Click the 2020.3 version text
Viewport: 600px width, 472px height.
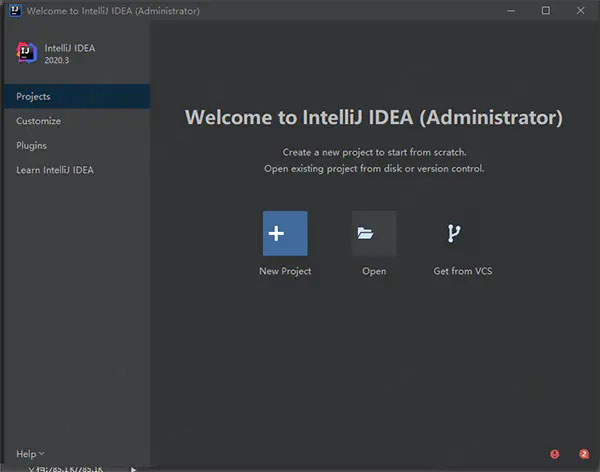[x=58, y=61]
